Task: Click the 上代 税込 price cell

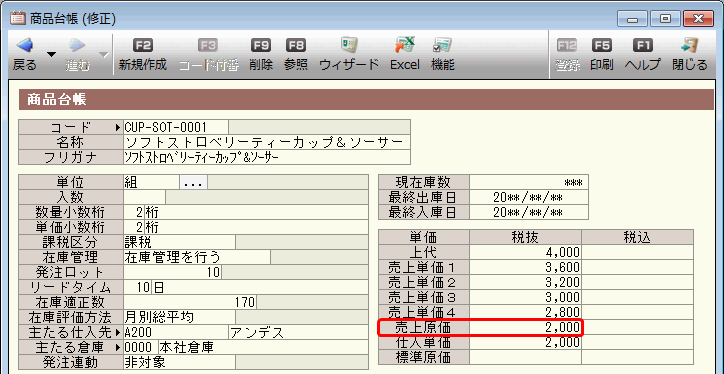Action: click(x=637, y=252)
